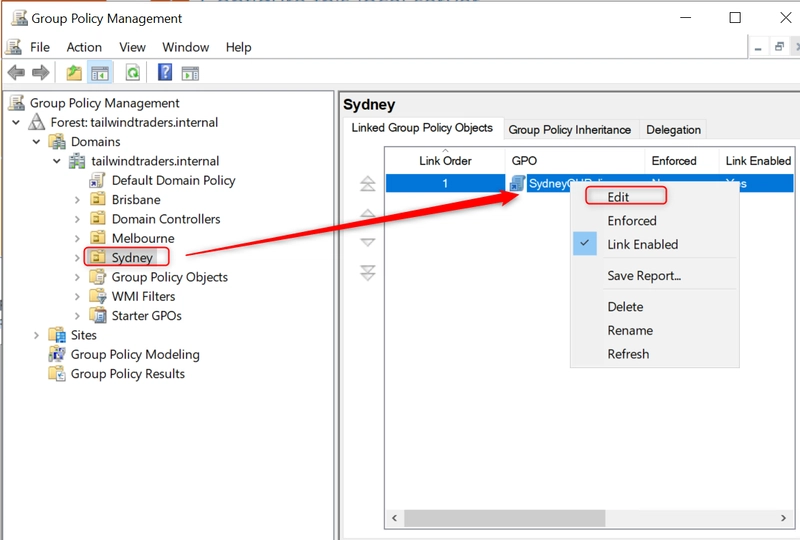Sort by the GPO column header

pos(575,161)
